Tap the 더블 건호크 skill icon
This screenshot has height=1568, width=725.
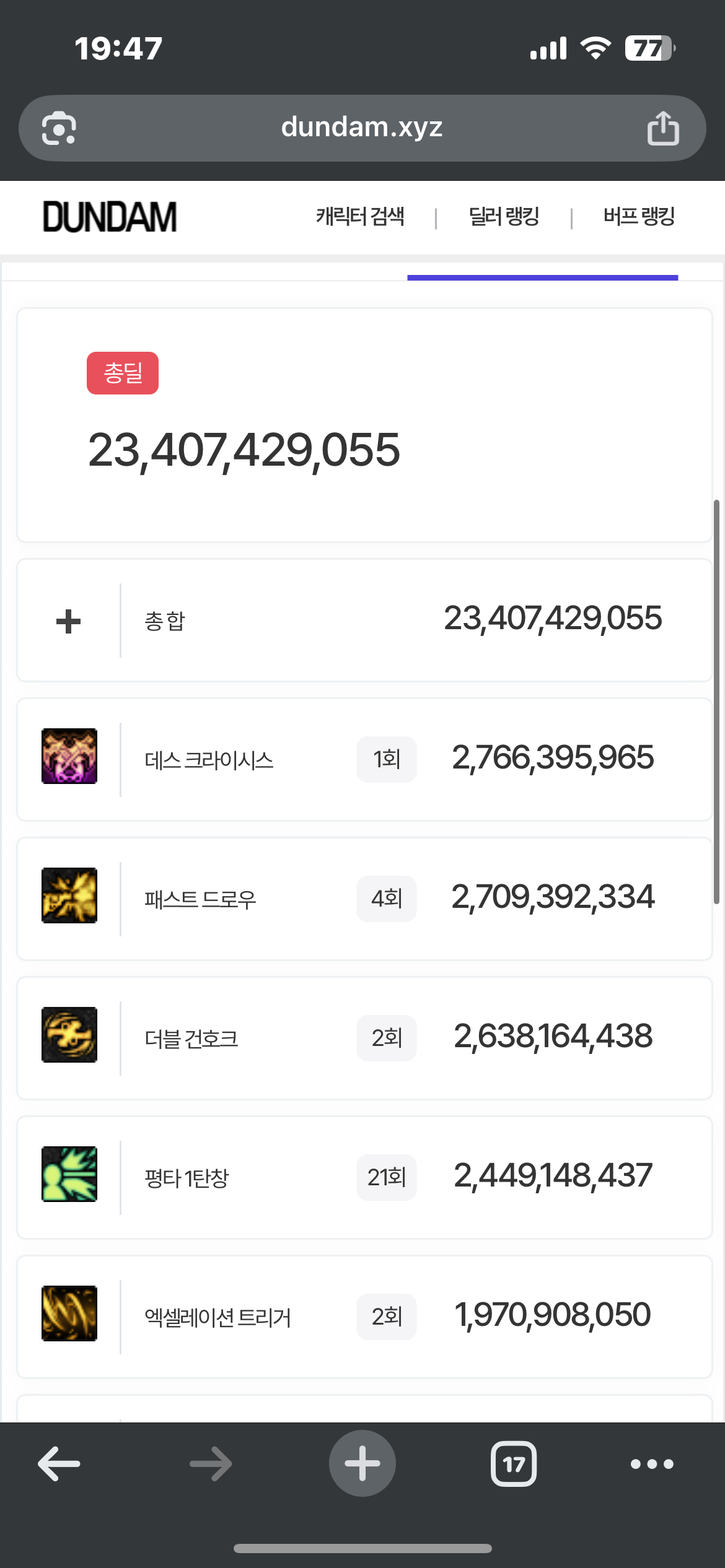coord(69,1035)
